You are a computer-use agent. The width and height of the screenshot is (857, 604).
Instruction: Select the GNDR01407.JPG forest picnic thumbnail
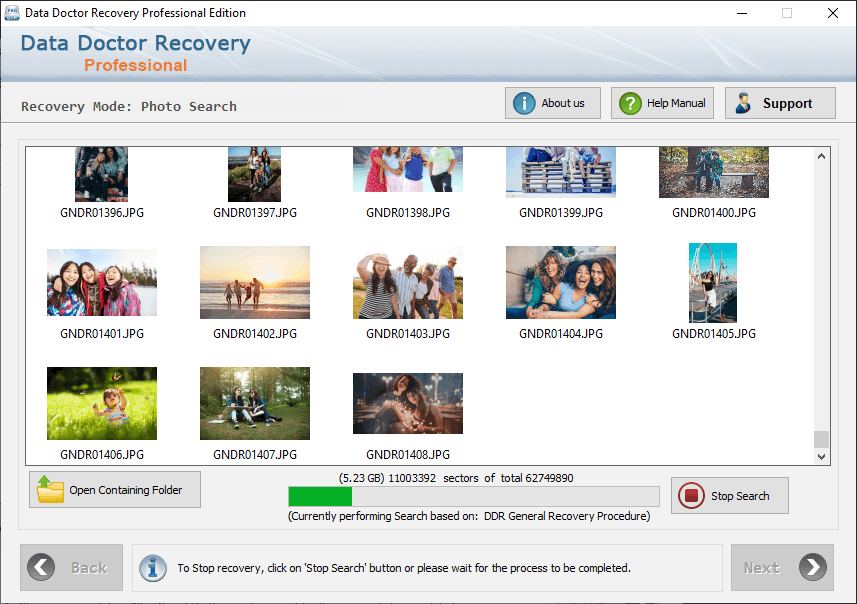[x=255, y=403]
